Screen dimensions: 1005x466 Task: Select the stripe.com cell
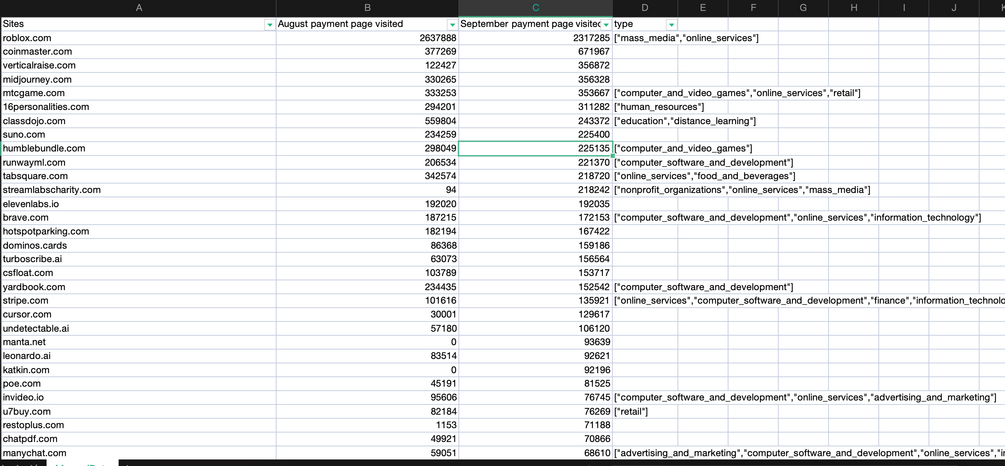tap(138, 301)
